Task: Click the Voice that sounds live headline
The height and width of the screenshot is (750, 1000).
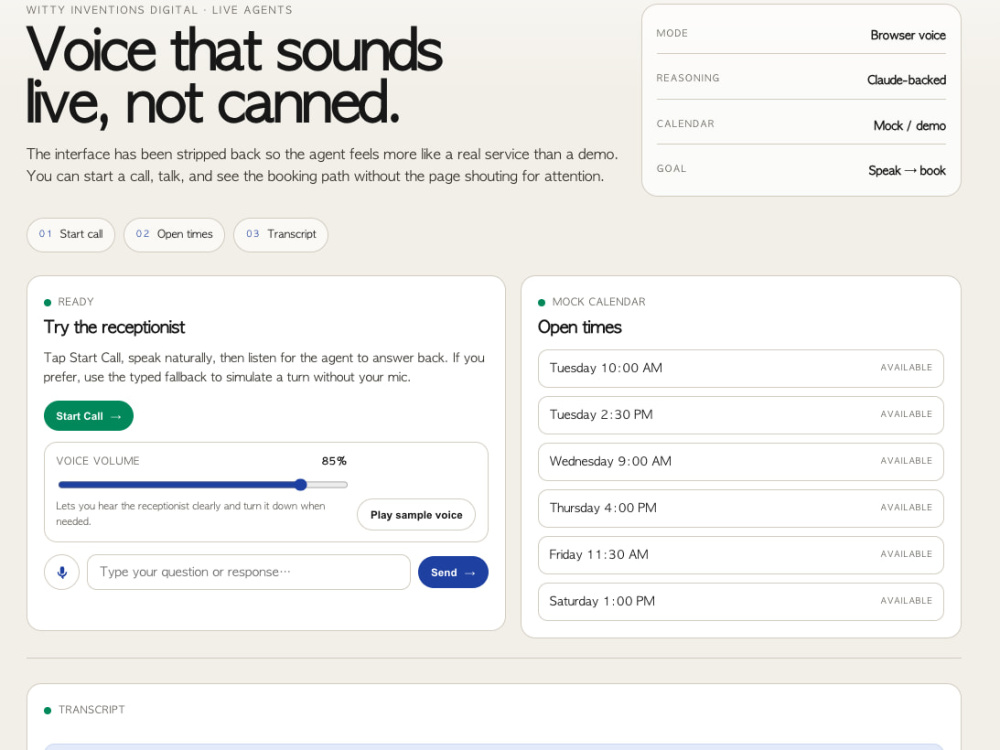Action: pyautogui.click(x=233, y=75)
